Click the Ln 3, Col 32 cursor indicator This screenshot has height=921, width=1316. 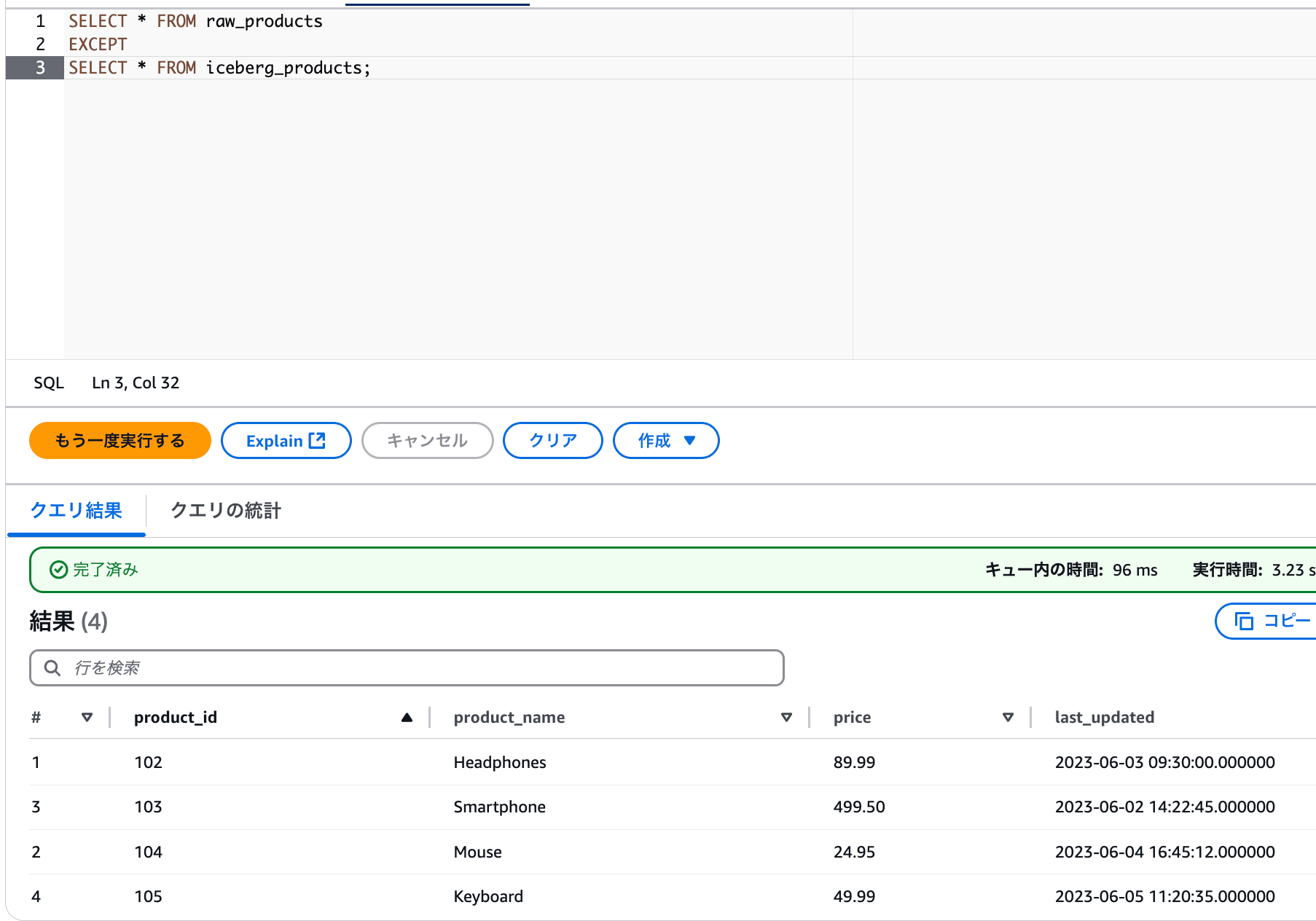(136, 383)
